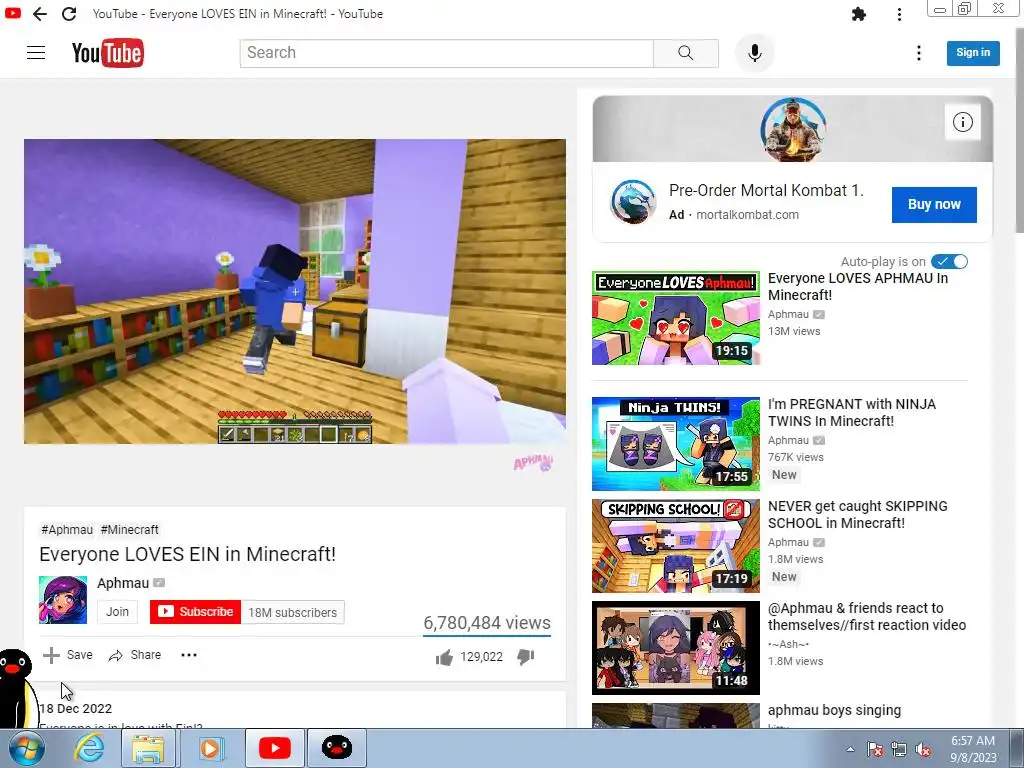Open Aphmau channel name link
The width and height of the screenshot is (1024, 768).
tap(123, 583)
